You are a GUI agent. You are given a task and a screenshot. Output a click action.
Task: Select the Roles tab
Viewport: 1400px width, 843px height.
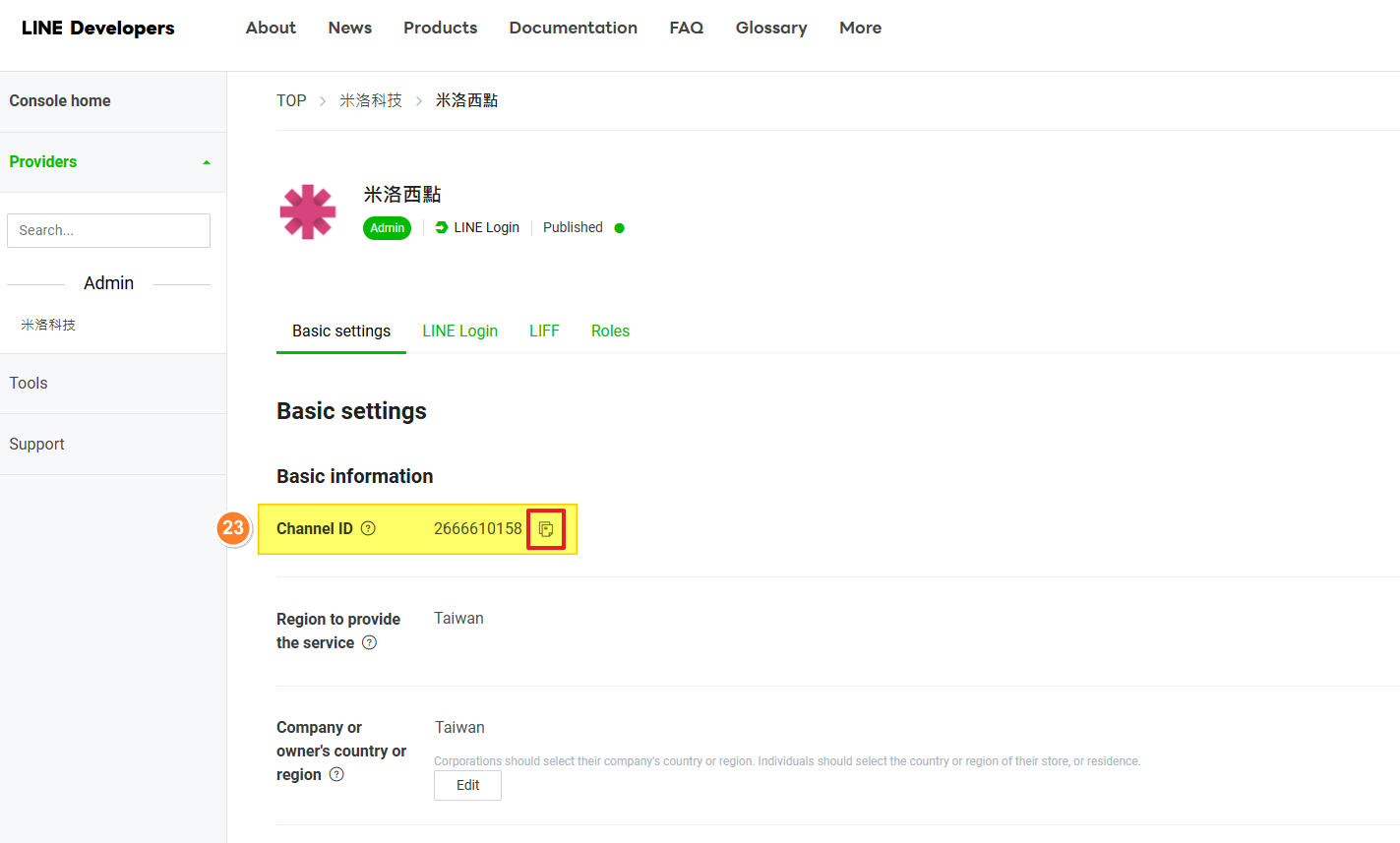click(x=610, y=331)
